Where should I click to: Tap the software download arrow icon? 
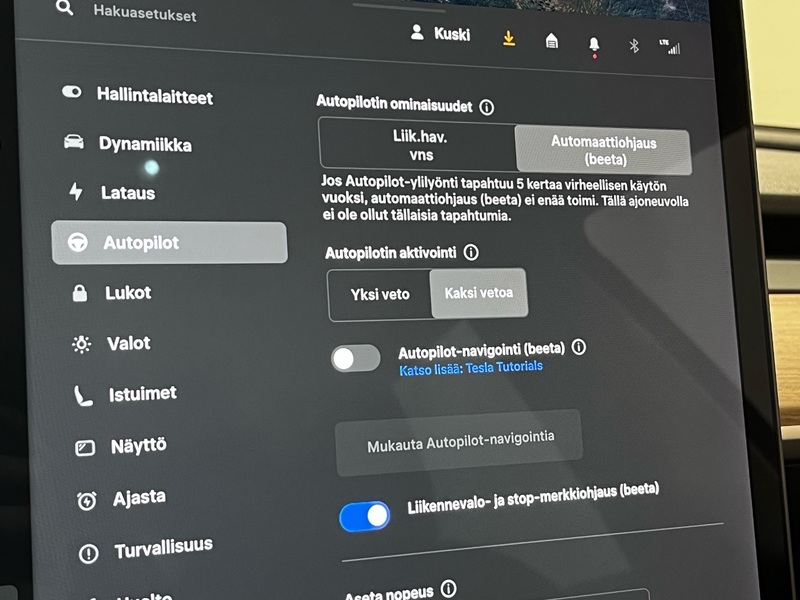coord(508,39)
